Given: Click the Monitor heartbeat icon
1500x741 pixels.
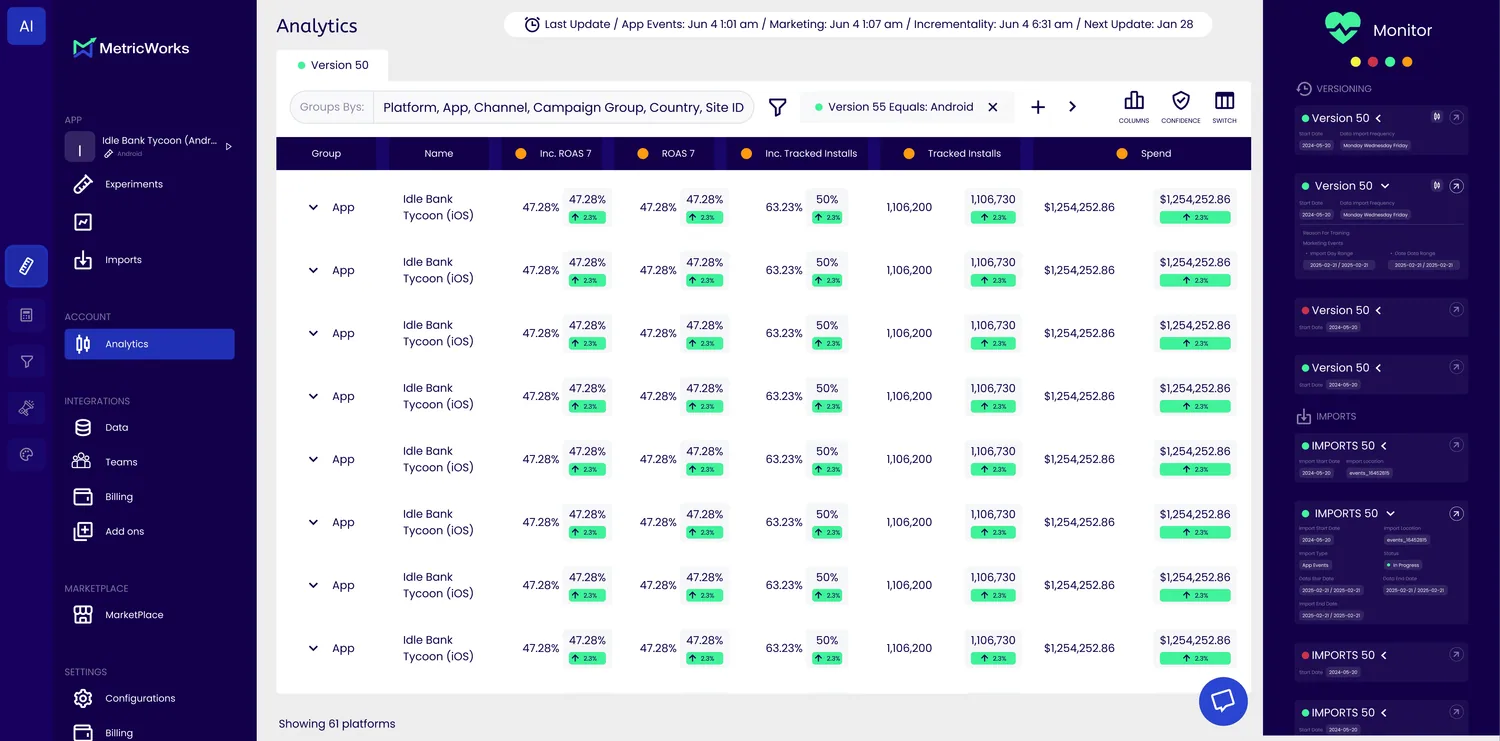Looking at the screenshot, I should (x=1343, y=27).
